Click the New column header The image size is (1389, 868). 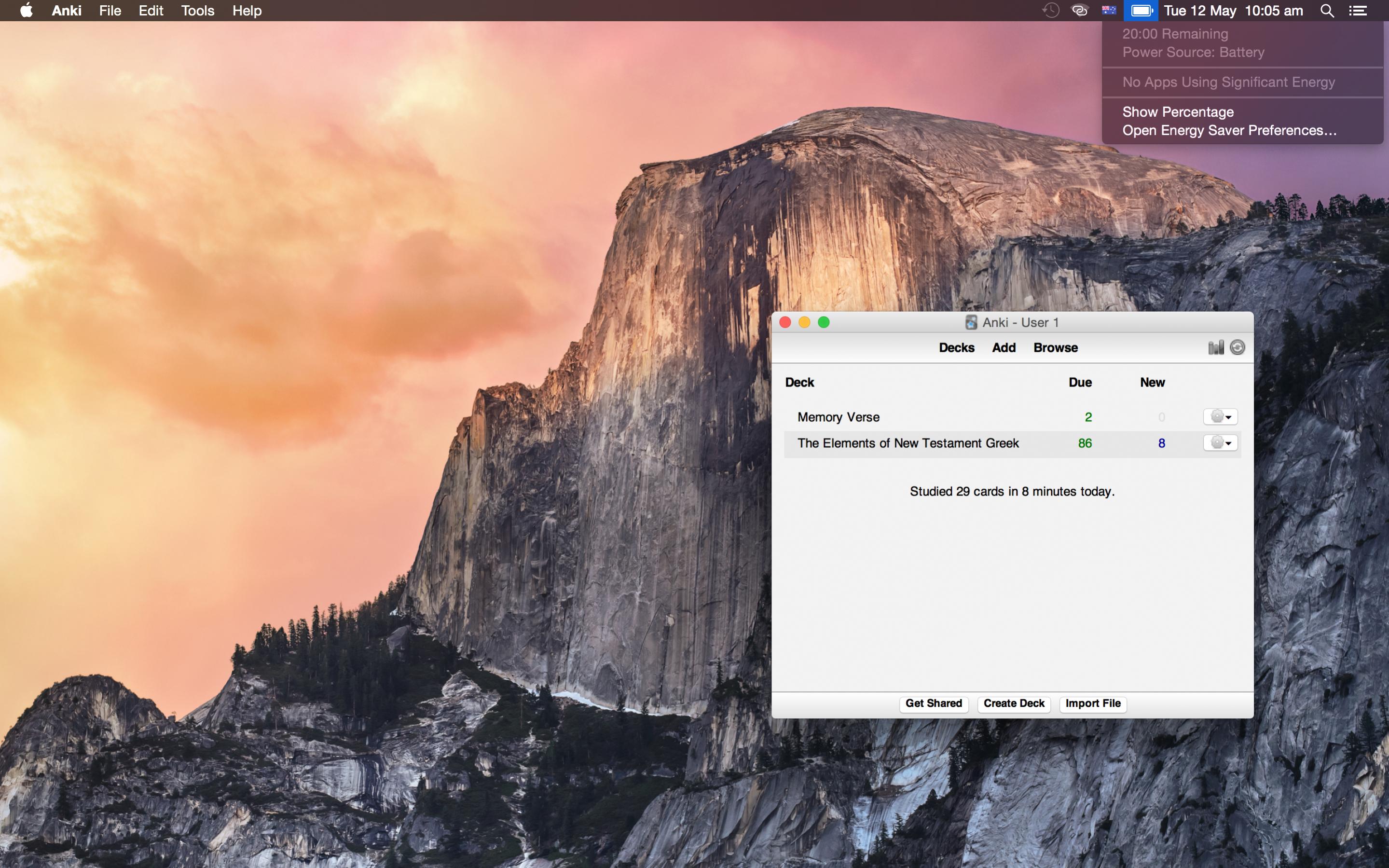[x=1152, y=382]
